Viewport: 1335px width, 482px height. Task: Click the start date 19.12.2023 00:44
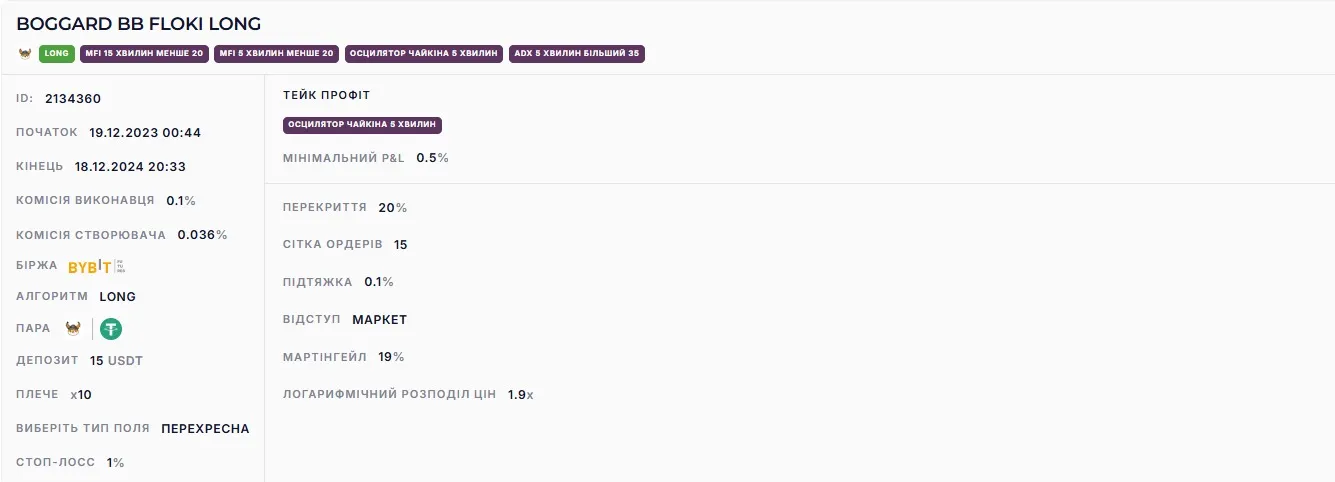(145, 132)
